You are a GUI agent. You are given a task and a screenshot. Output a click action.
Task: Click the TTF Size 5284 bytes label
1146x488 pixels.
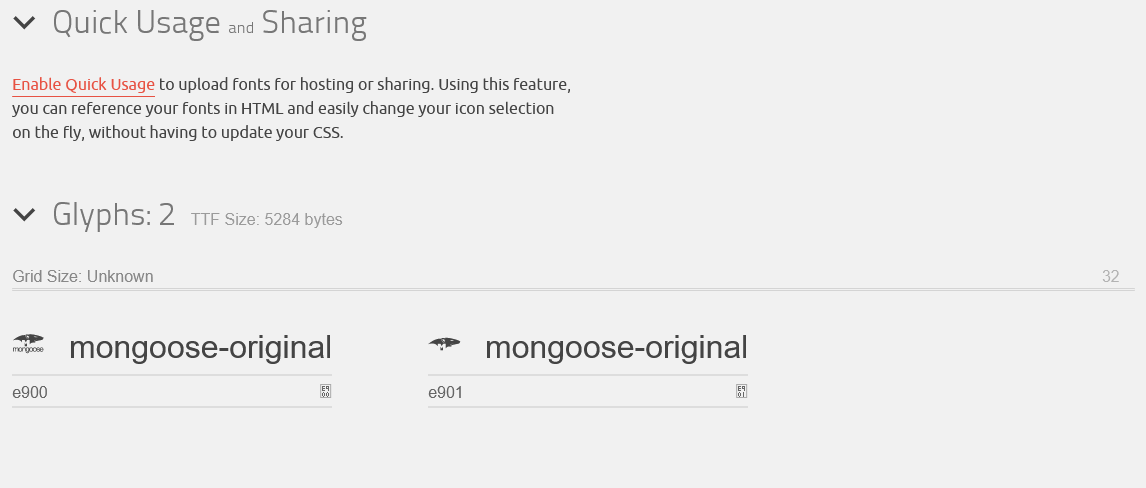tap(266, 220)
